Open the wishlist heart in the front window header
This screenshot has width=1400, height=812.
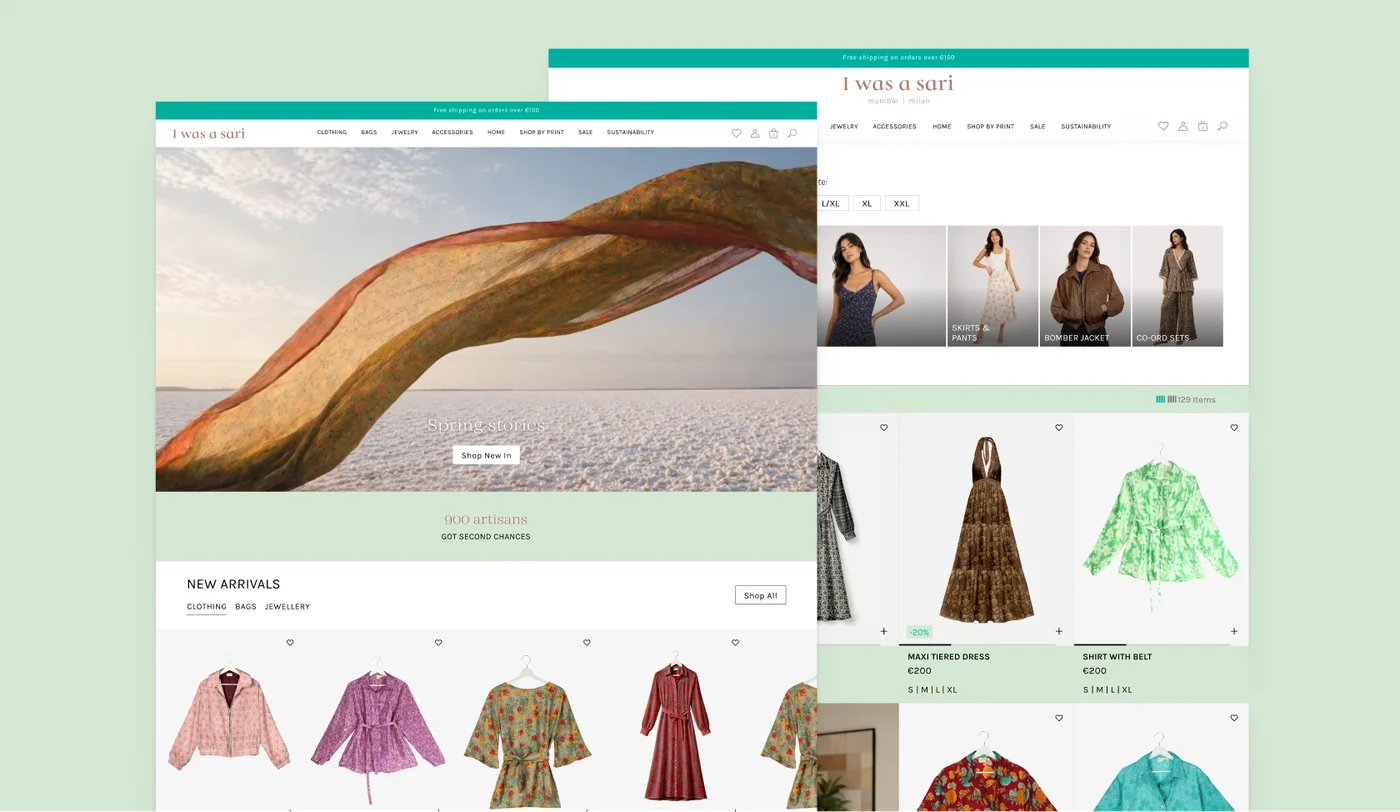(x=736, y=133)
